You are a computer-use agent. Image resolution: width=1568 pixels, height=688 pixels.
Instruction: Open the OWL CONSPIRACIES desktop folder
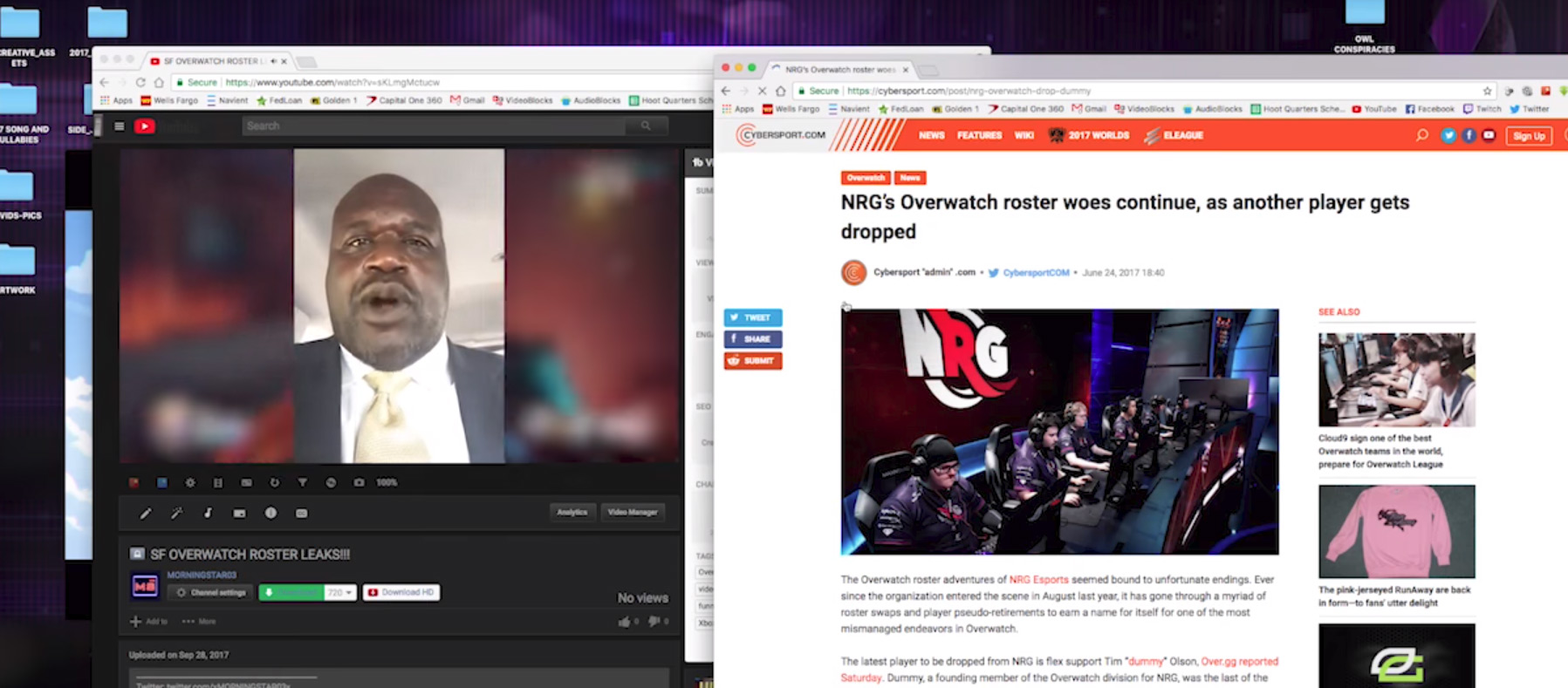[1365, 26]
